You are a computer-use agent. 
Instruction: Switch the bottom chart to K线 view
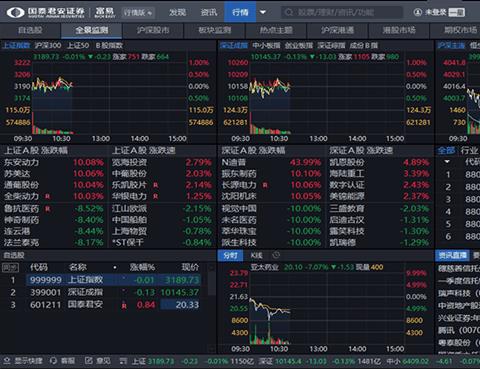click(x=256, y=255)
